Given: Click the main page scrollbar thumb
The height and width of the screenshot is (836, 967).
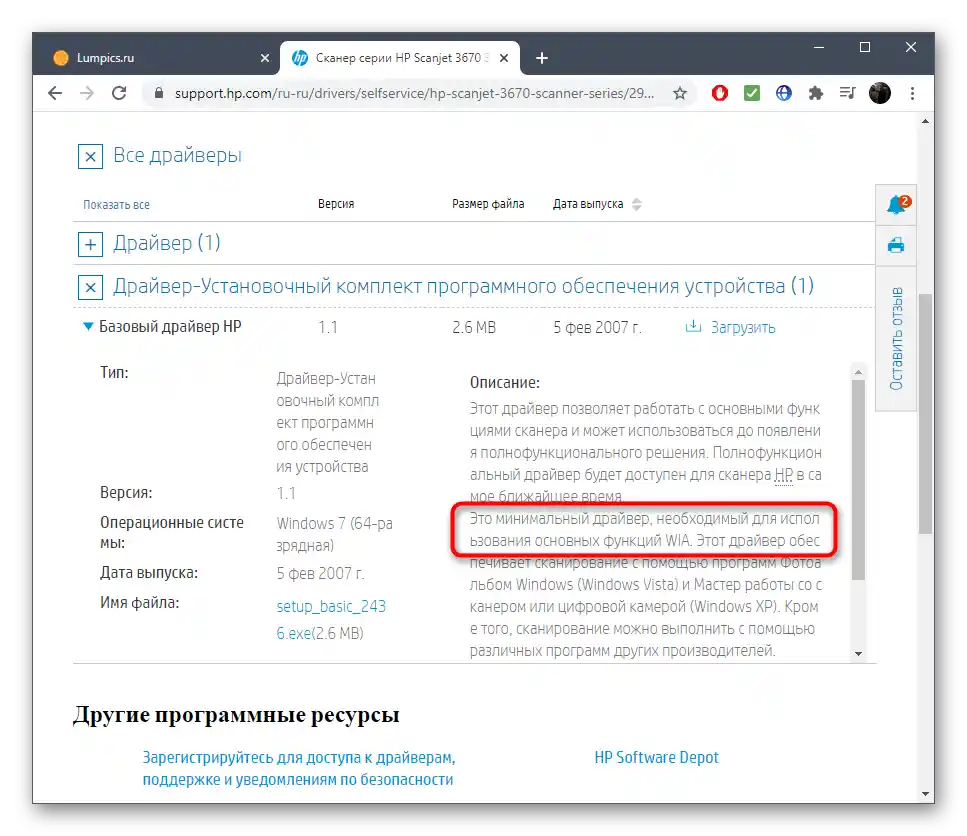Looking at the screenshot, I should click(x=925, y=414).
